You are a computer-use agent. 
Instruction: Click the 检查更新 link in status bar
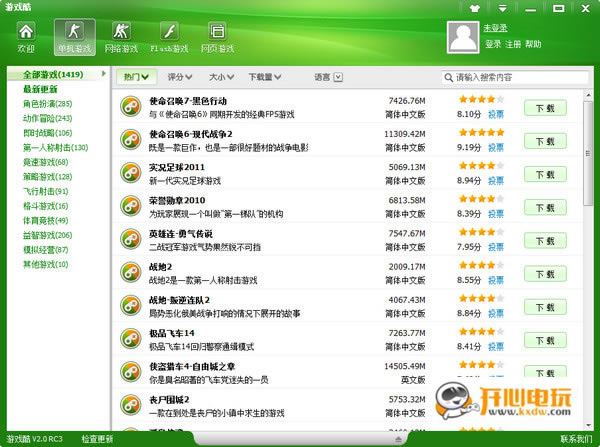coord(97,439)
